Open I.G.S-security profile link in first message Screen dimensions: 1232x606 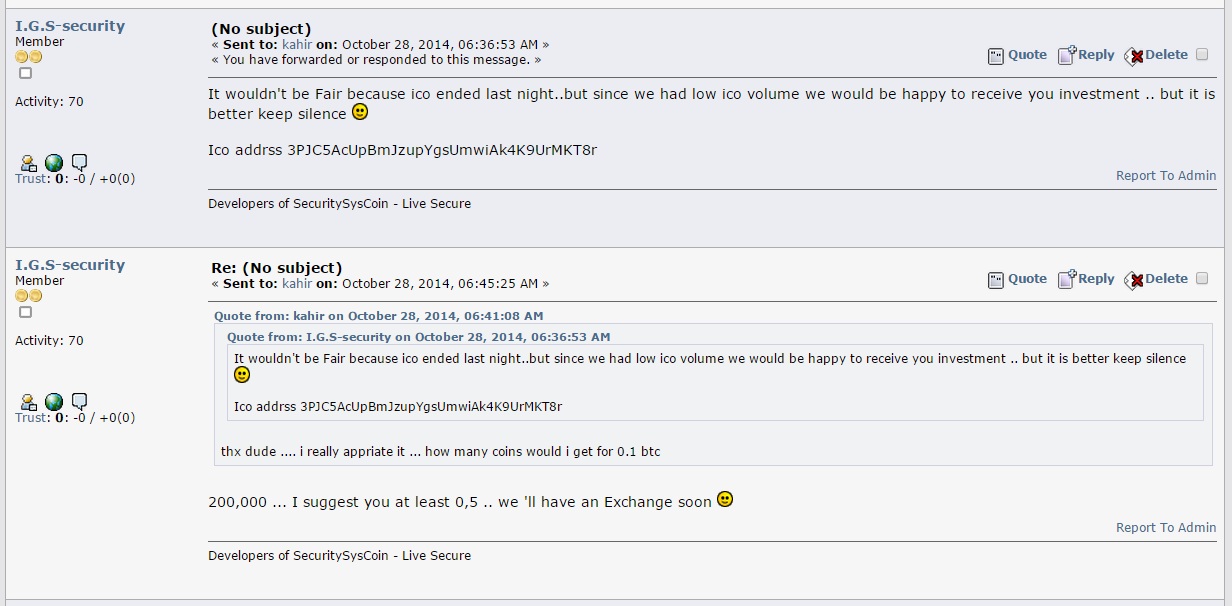tap(70, 26)
